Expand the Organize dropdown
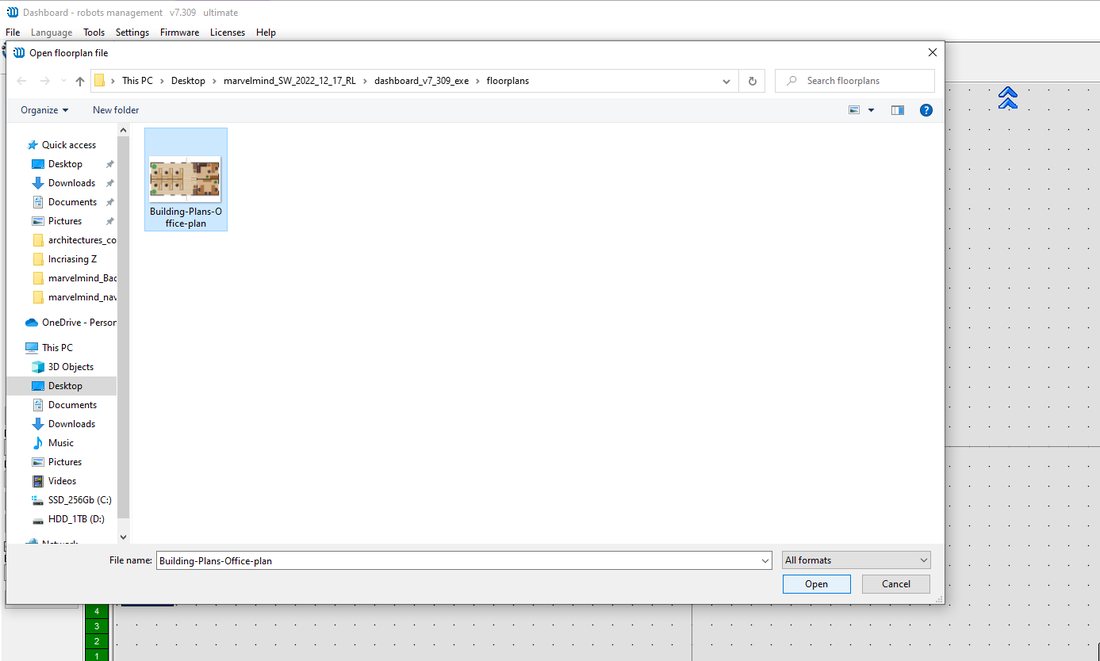Viewport: 1100px width, 661px height. coord(44,110)
